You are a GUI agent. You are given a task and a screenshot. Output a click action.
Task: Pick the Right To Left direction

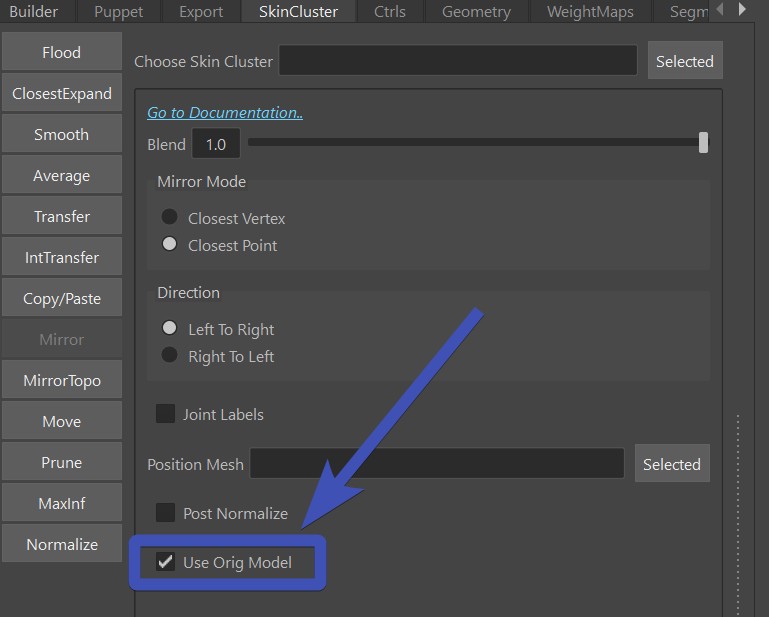pos(170,355)
